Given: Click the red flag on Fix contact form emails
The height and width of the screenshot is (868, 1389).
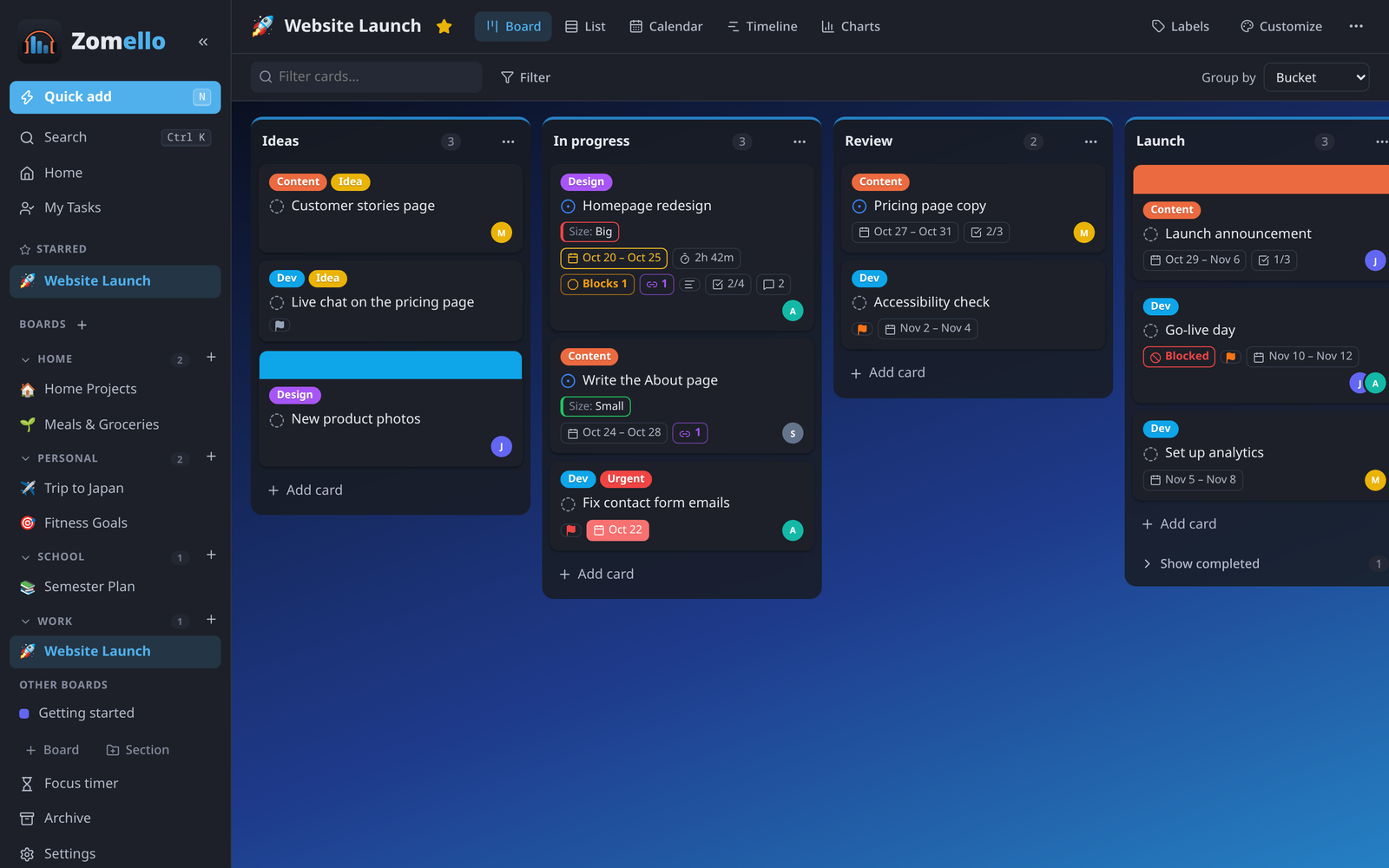Looking at the screenshot, I should [570, 529].
